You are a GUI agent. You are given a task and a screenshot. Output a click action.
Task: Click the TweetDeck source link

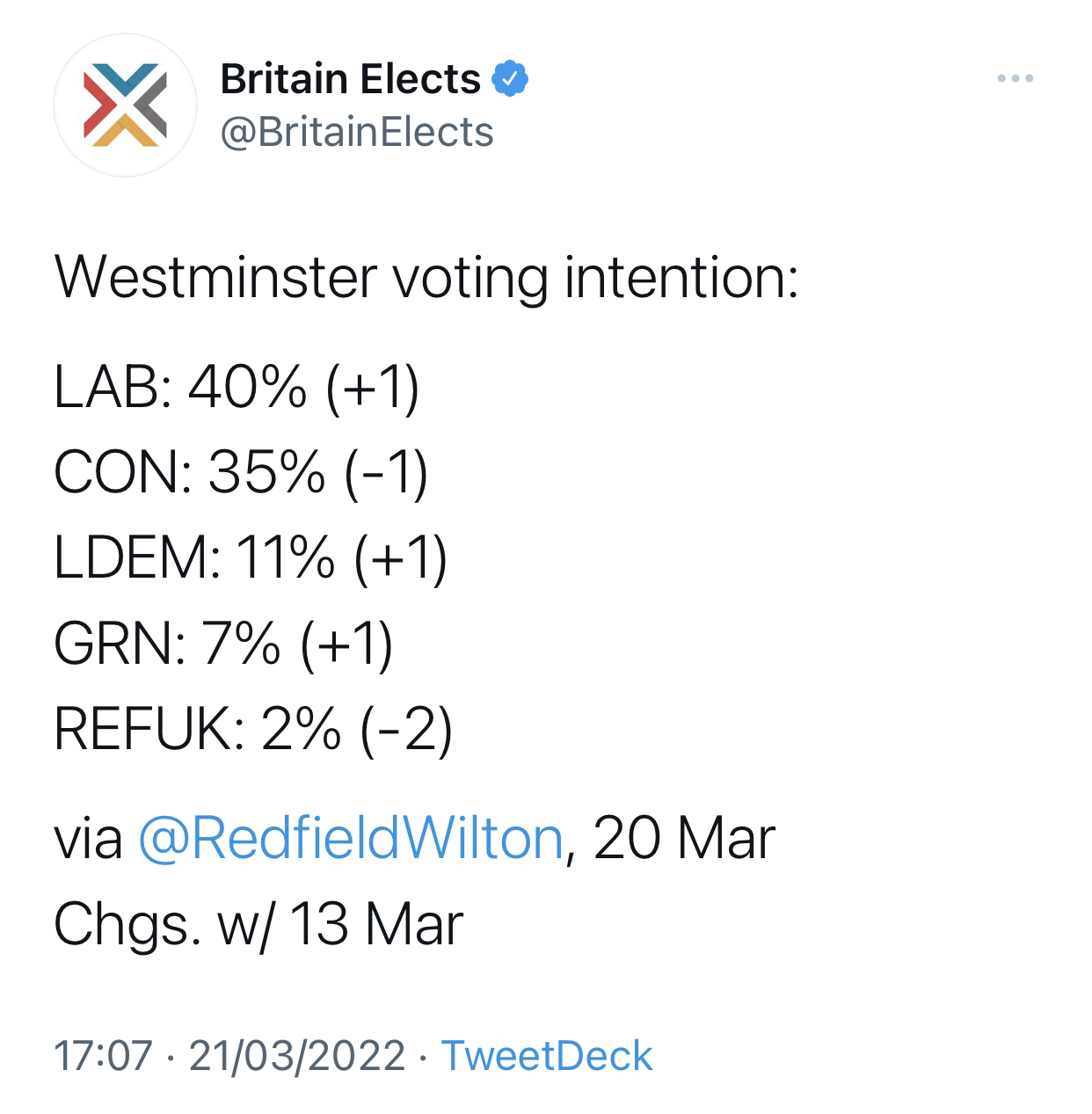546,1056
